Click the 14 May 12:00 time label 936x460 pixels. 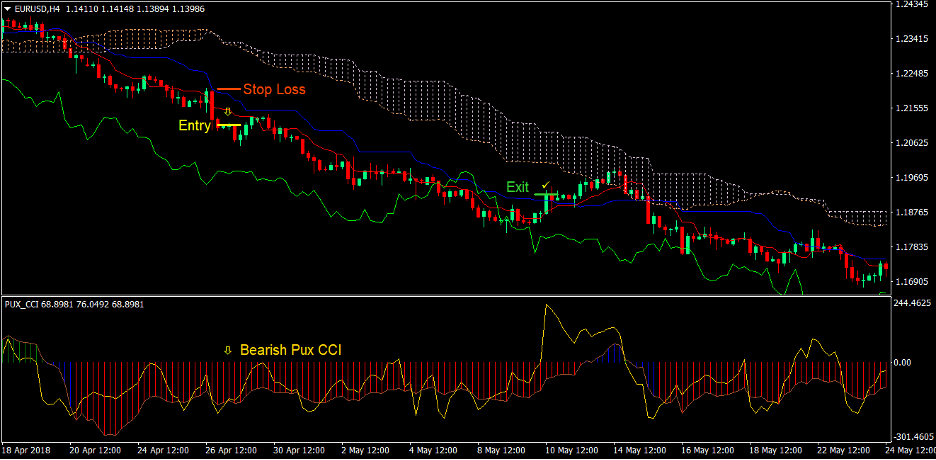(x=638, y=450)
